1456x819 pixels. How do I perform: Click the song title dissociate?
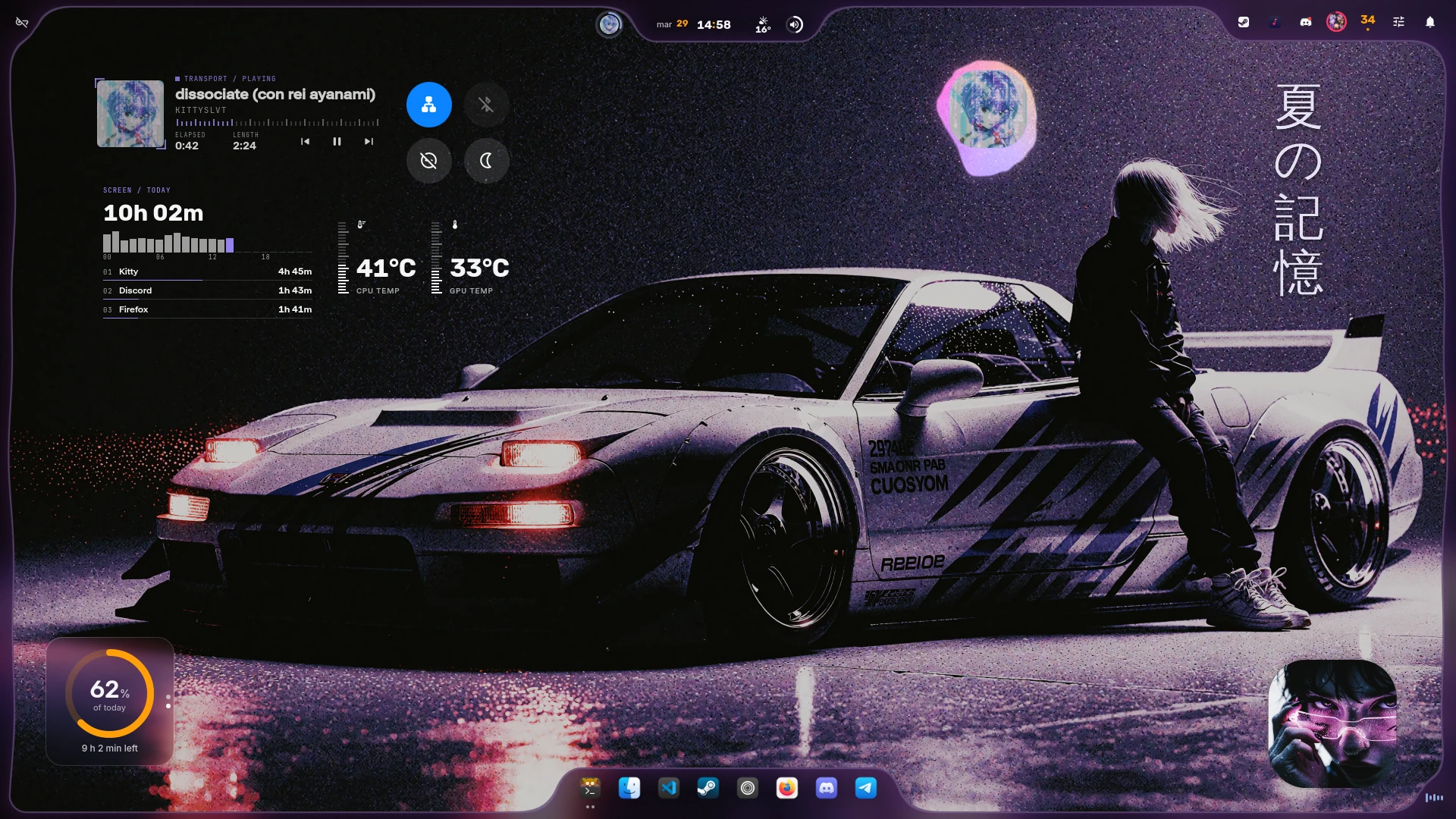[x=275, y=94]
